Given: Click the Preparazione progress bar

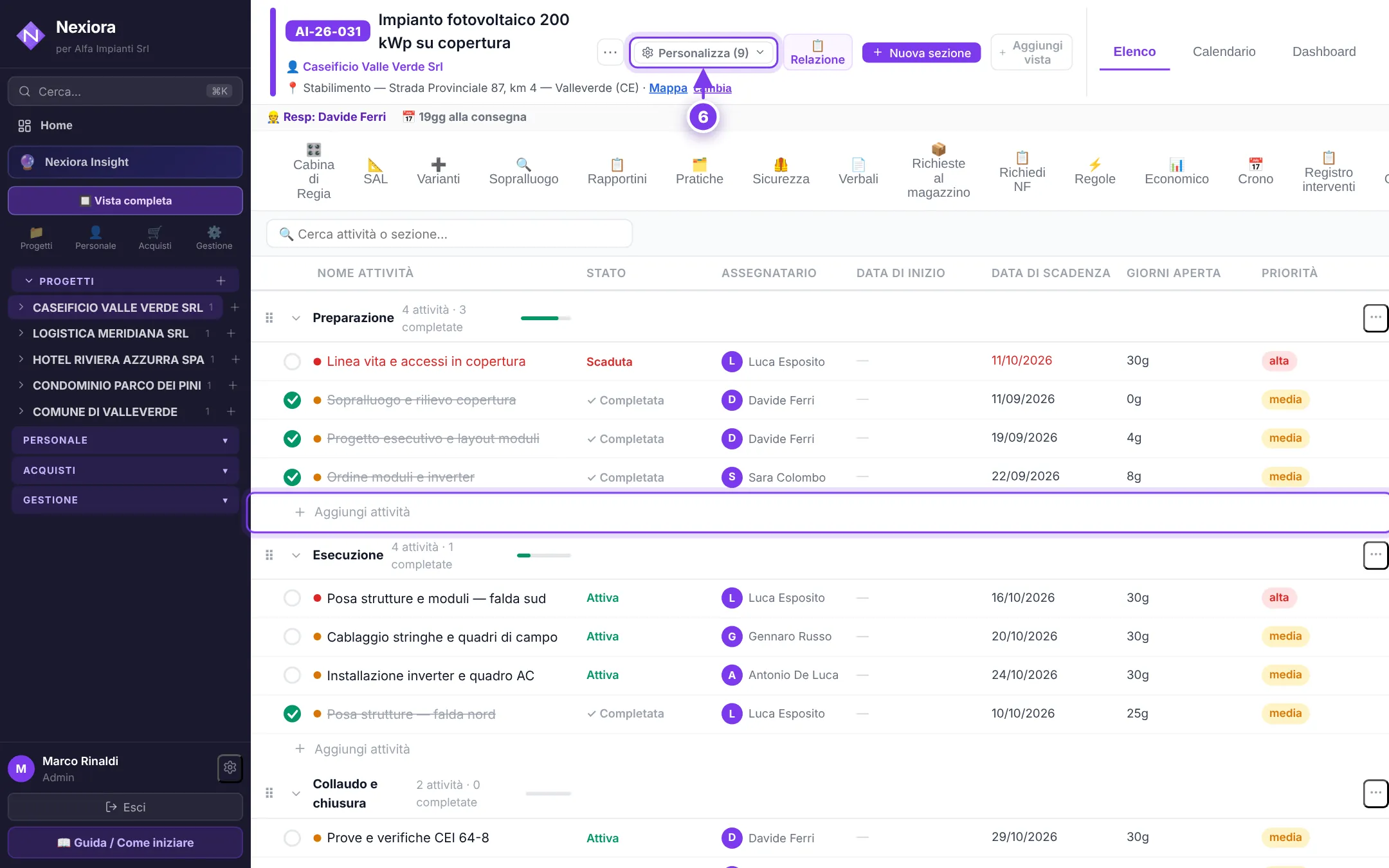Looking at the screenshot, I should pyautogui.click(x=545, y=318).
